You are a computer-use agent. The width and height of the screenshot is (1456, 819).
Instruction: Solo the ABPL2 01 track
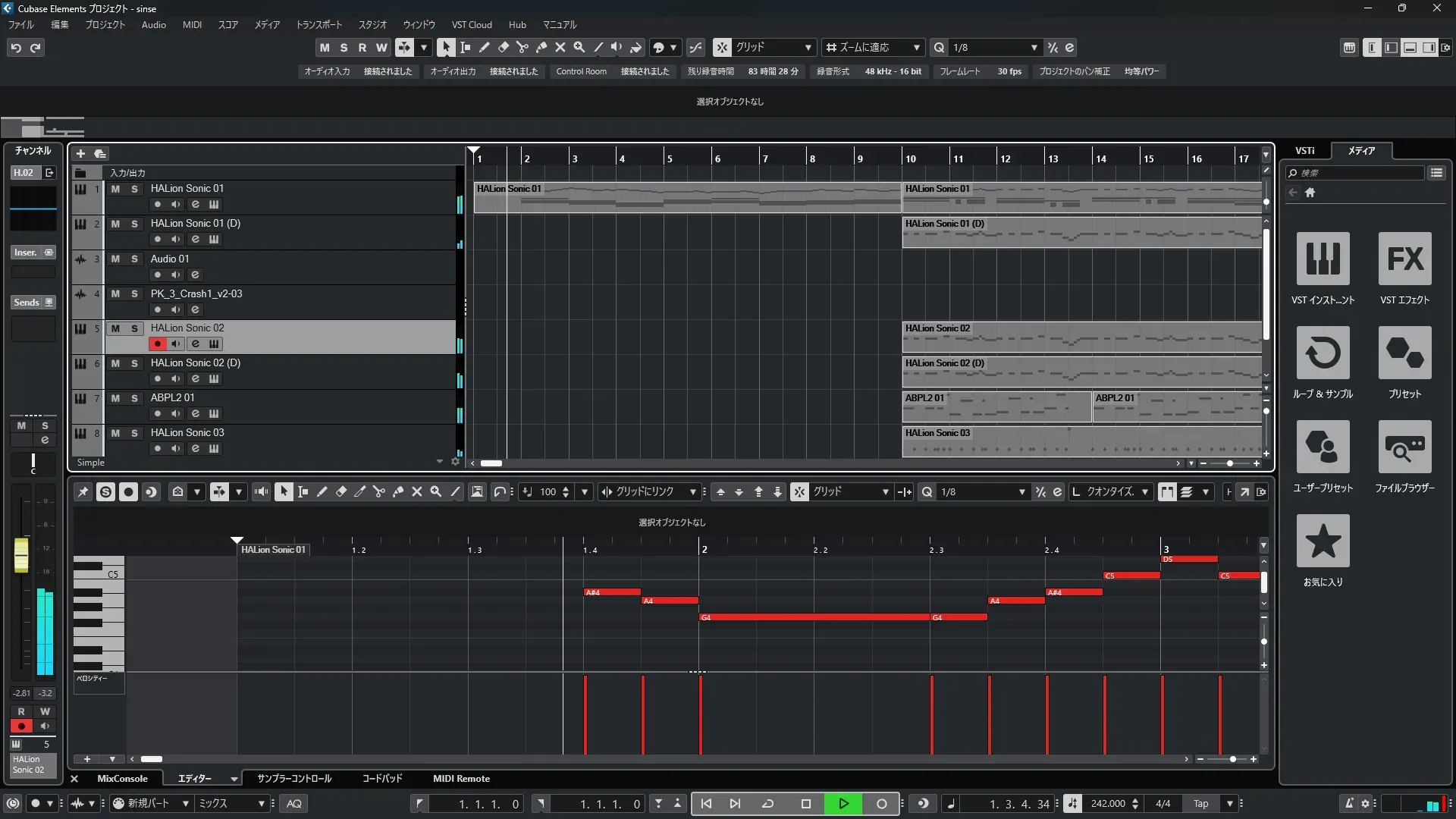tap(134, 398)
